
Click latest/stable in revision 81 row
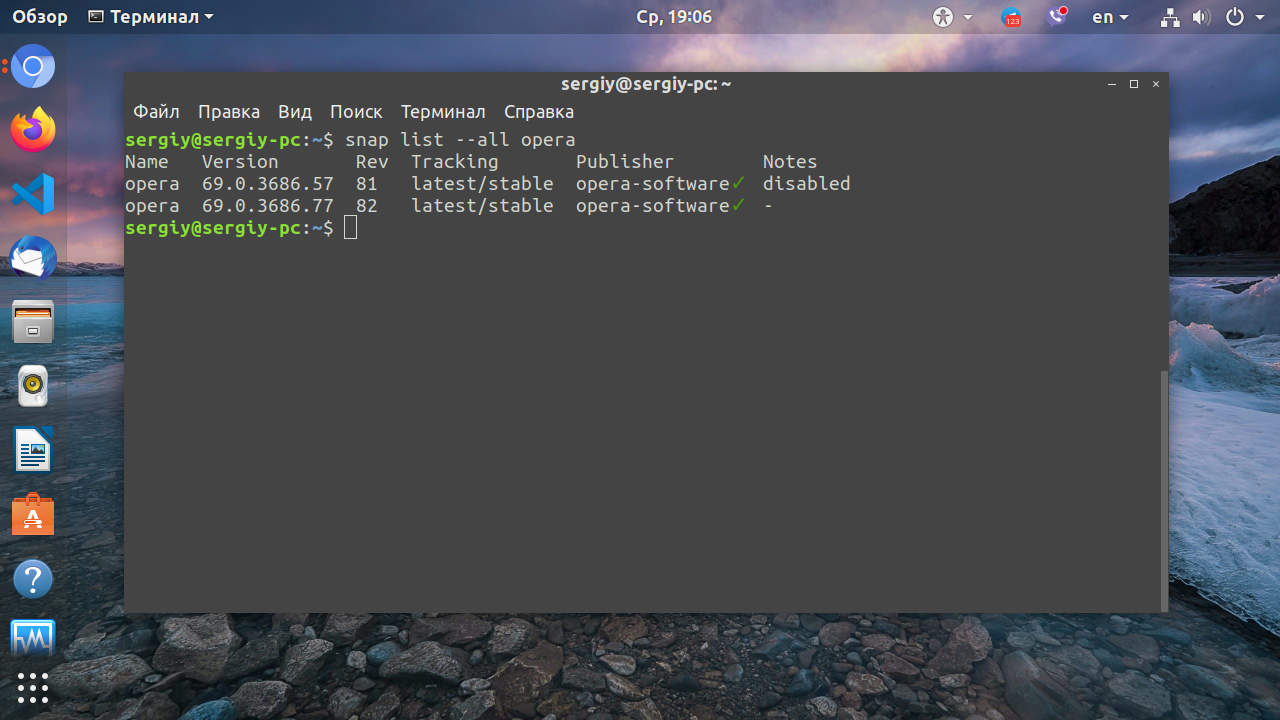(x=482, y=184)
